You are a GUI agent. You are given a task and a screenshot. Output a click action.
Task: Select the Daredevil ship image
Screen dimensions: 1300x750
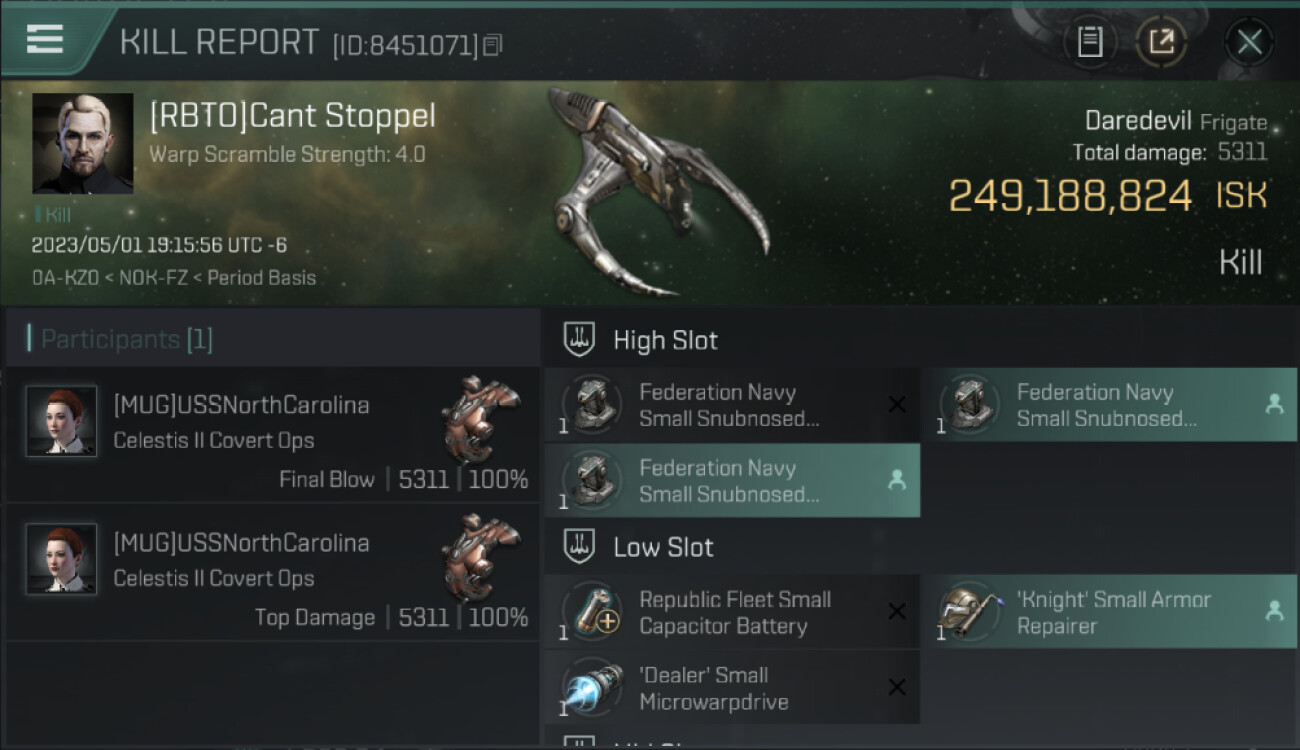pos(660,190)
